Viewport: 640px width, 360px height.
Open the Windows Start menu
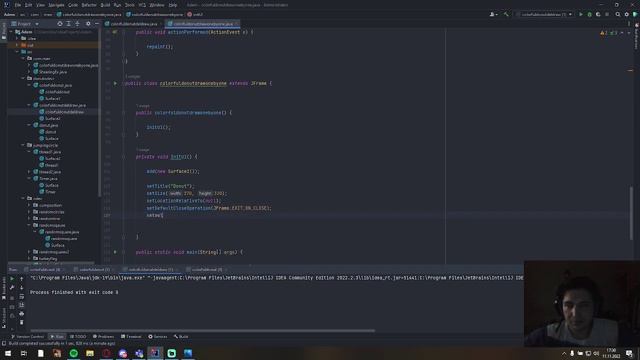[8, 353]
